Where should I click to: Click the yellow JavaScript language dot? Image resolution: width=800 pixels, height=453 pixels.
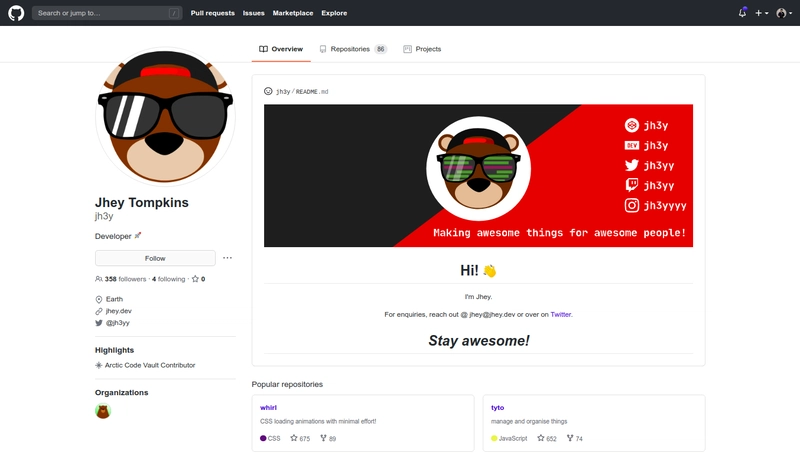tap(494, 438)
